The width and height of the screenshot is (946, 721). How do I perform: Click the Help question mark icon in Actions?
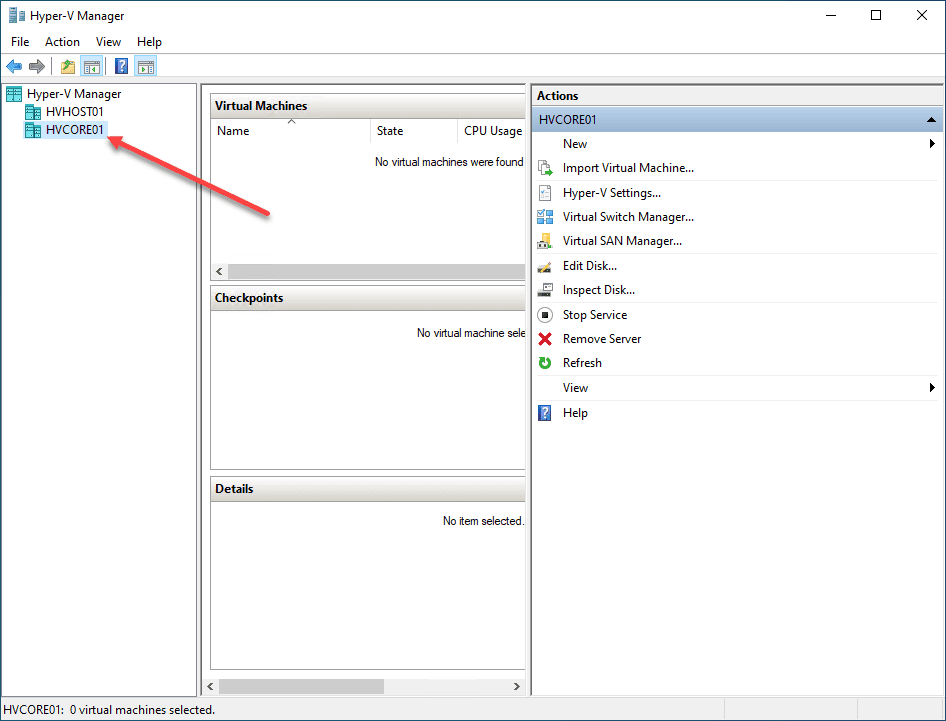click(x=545, y=413)
